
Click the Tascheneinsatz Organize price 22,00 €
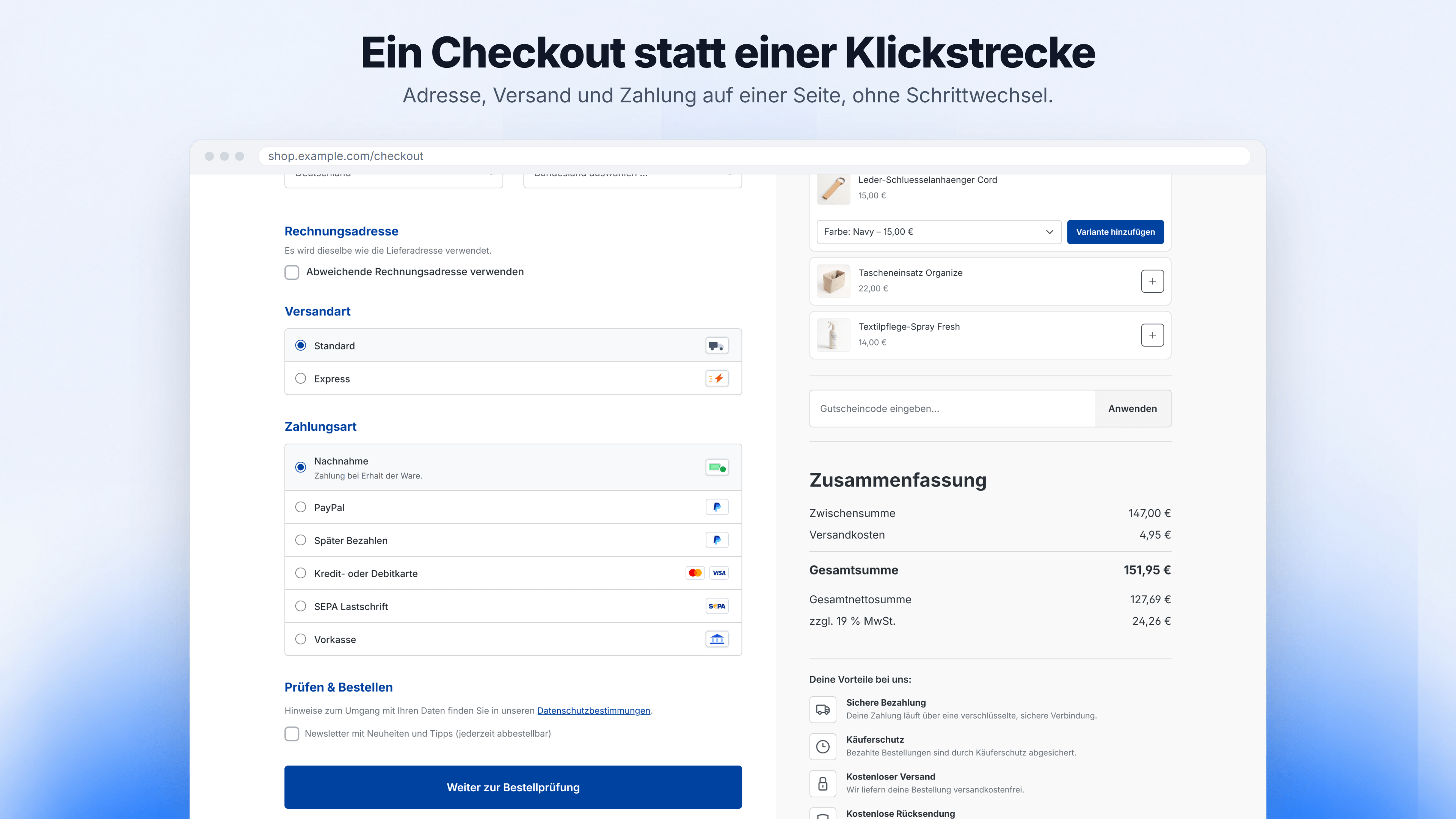873,288
